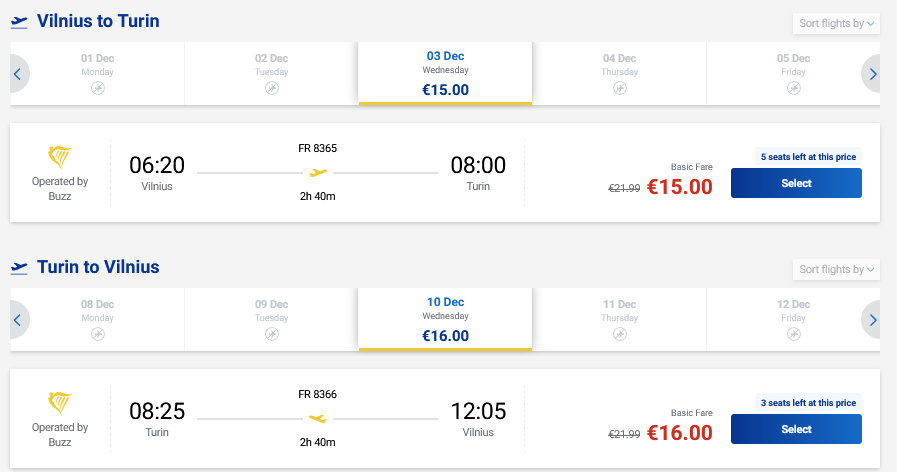Click no-flight icon under 01 Dec Monday
The image size is (897, 472).
point(98,88)
